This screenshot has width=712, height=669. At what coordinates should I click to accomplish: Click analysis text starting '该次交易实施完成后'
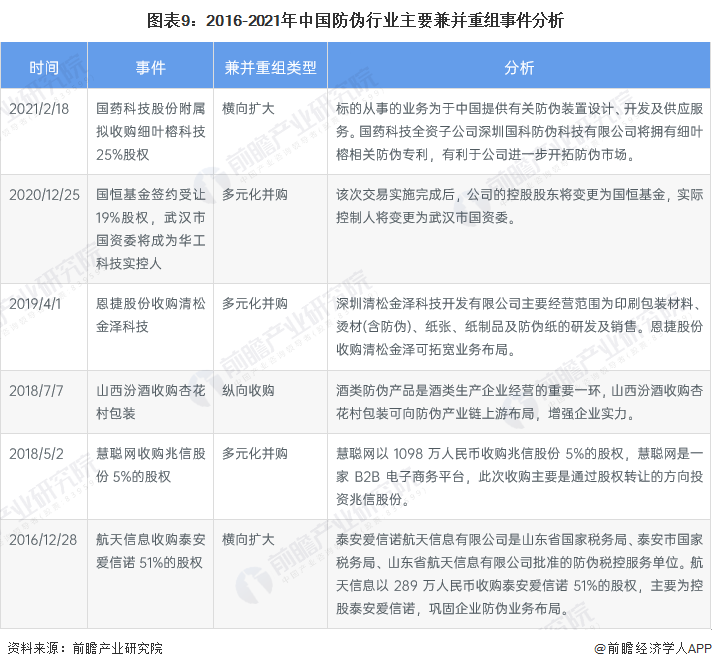519,206
